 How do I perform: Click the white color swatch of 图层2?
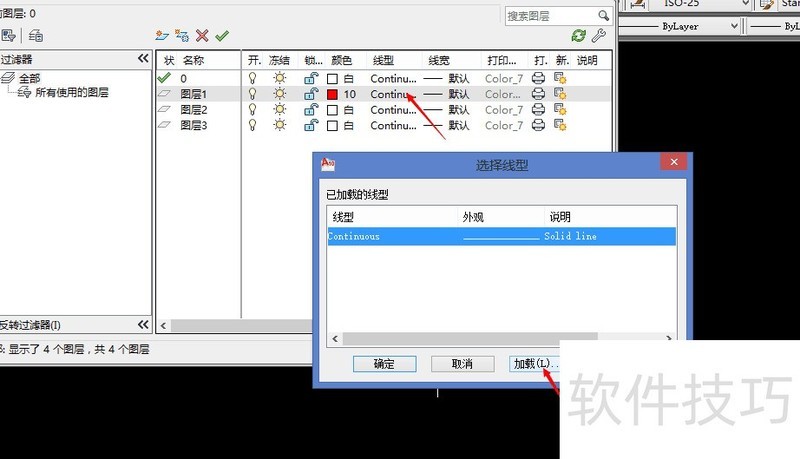pos(332,110)
